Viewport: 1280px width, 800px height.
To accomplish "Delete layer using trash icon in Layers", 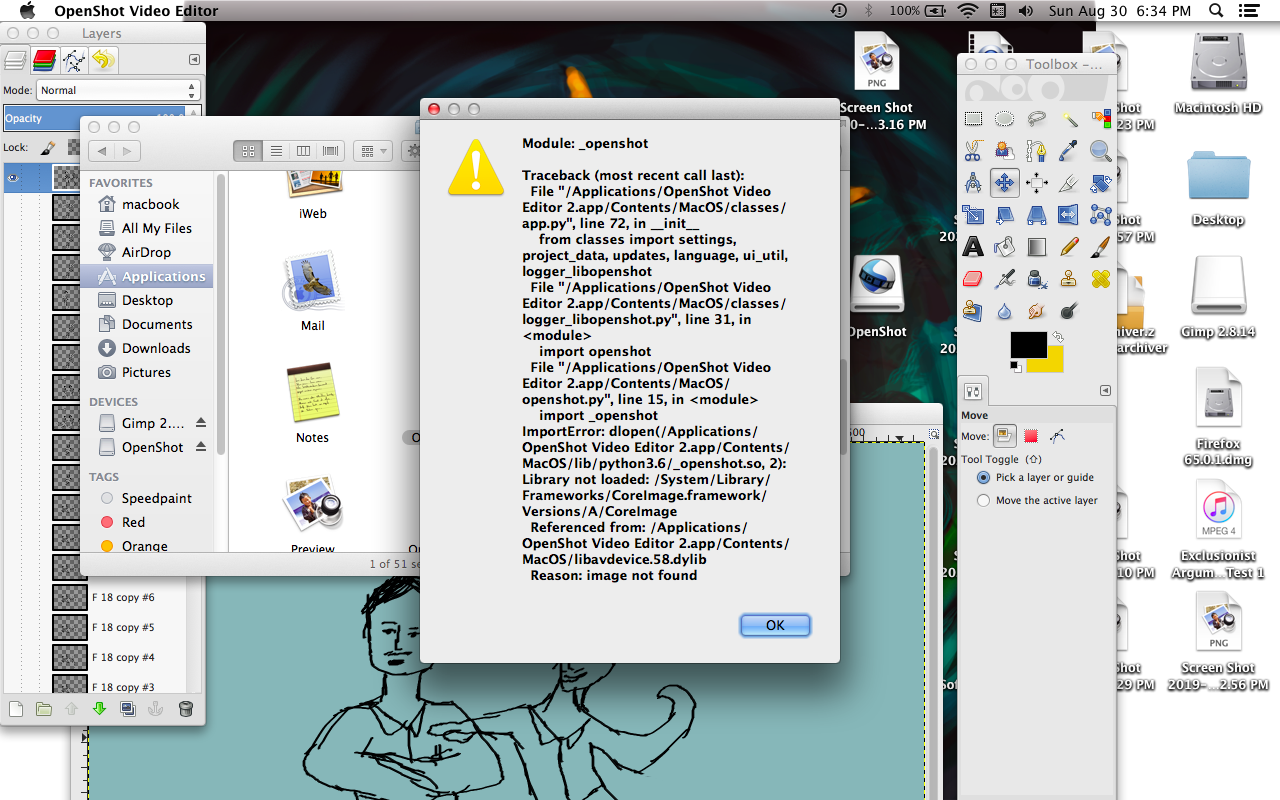I will (185, 709).
